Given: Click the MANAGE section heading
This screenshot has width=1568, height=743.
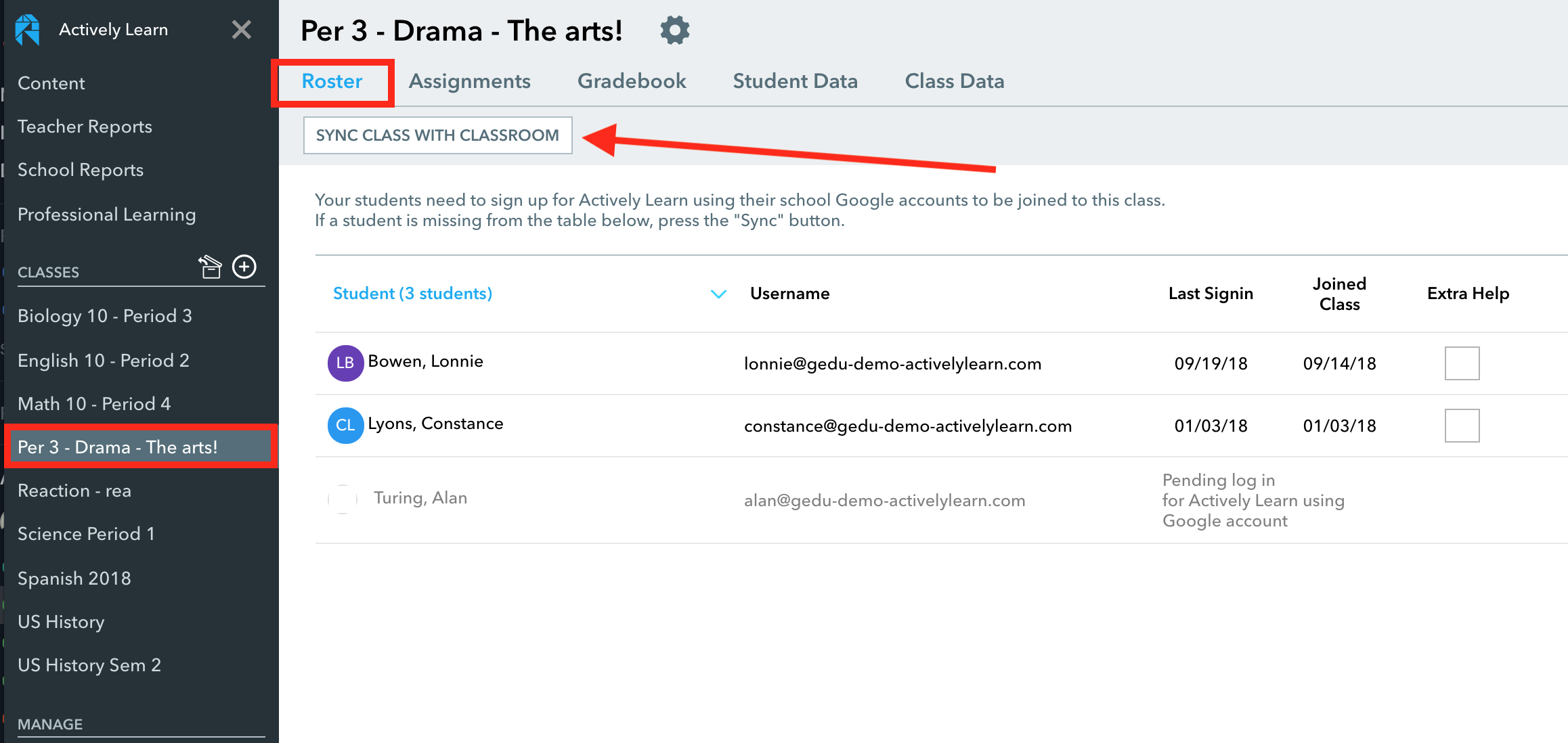Looking at the screenshot, I should pos(50,724).
